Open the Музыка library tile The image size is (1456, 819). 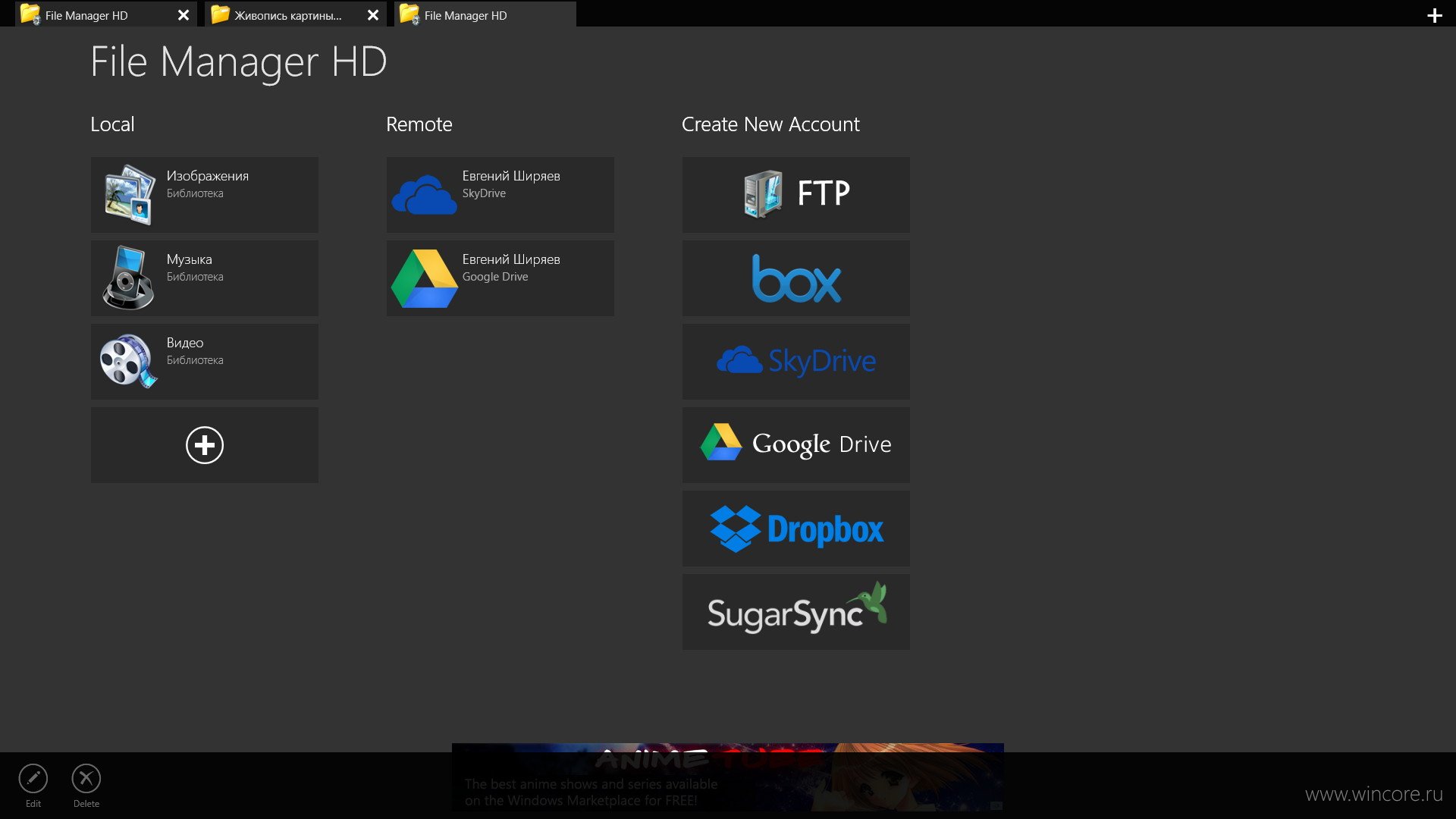[x=205, y=278]
